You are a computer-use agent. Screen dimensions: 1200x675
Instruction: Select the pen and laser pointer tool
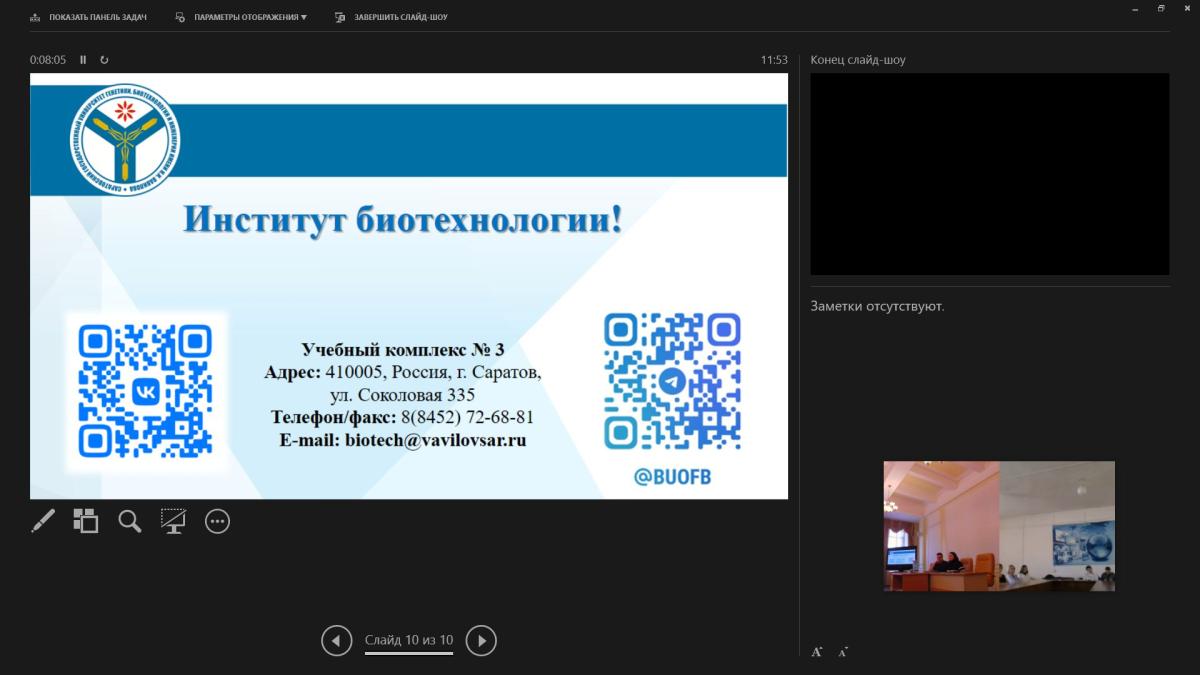pos(43,521)
